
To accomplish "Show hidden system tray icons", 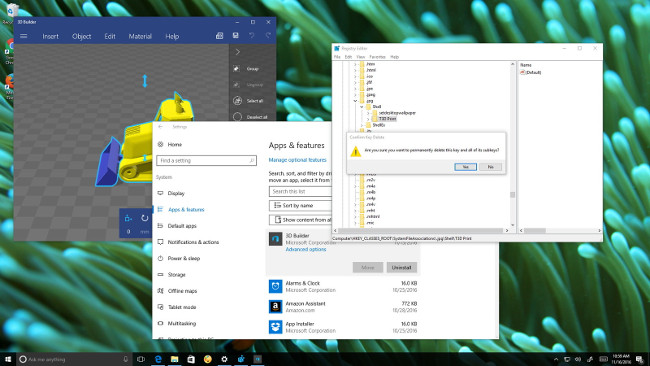I will 556,359.
